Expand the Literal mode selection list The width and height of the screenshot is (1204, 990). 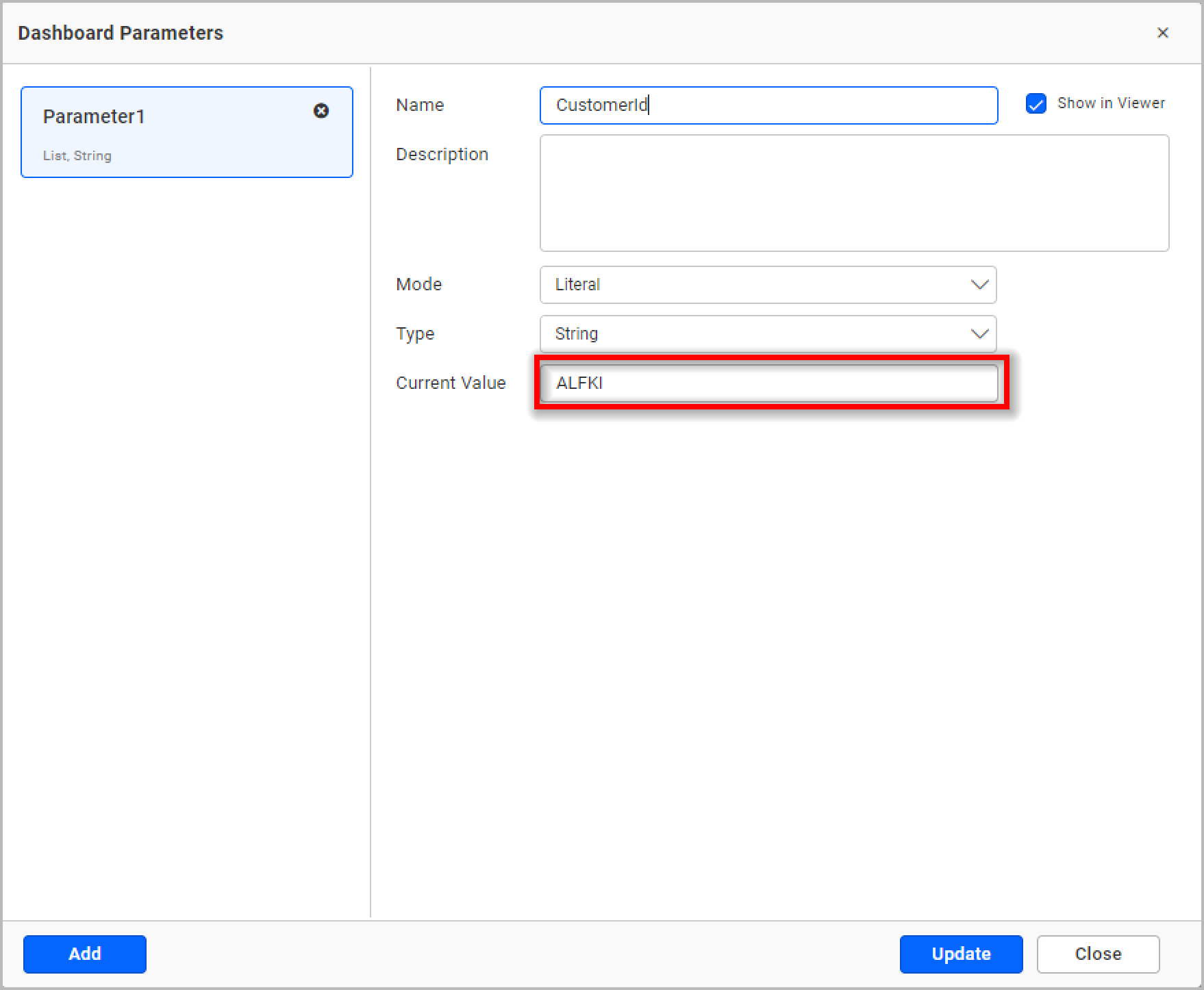(767, 285)
